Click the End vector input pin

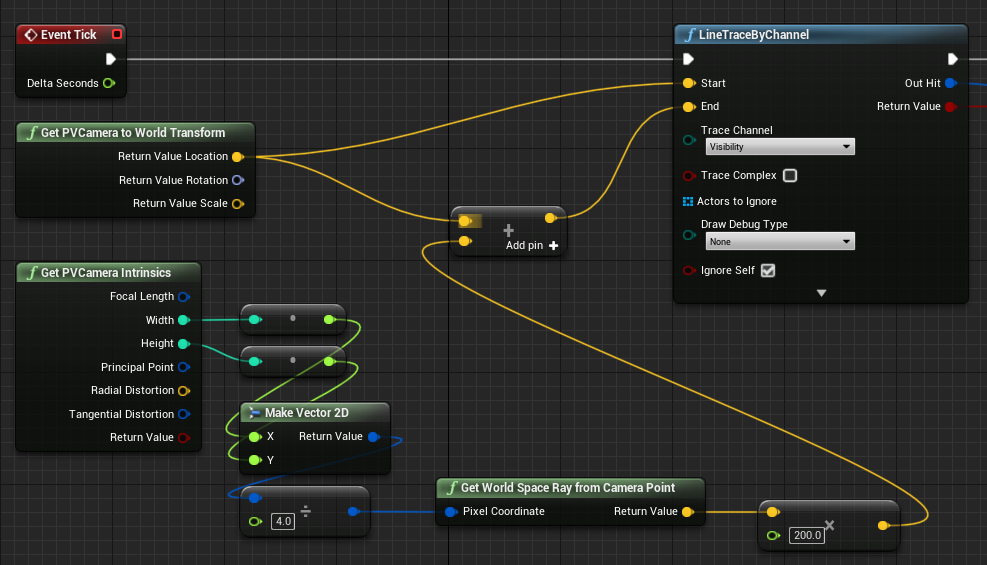tap(689, 107)
